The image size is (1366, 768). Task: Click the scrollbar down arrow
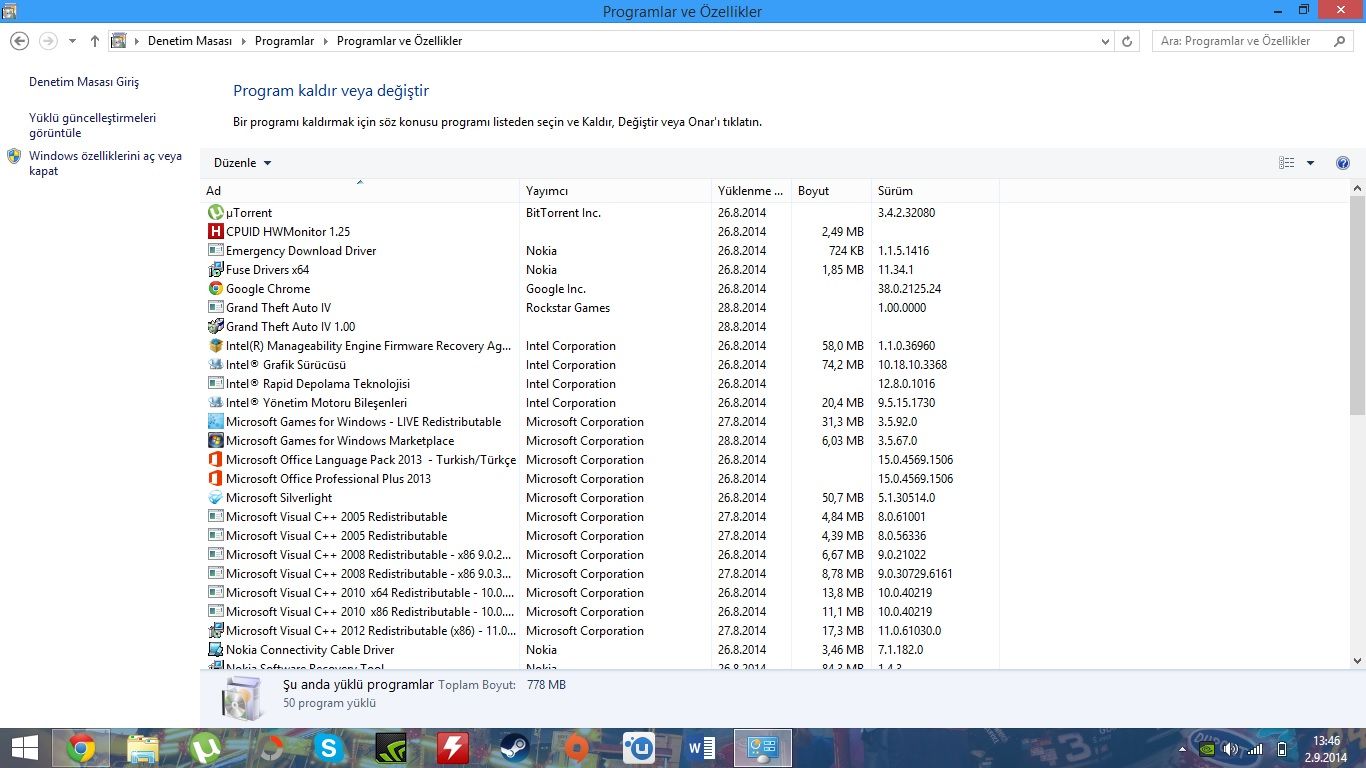tap(1357, 661)
